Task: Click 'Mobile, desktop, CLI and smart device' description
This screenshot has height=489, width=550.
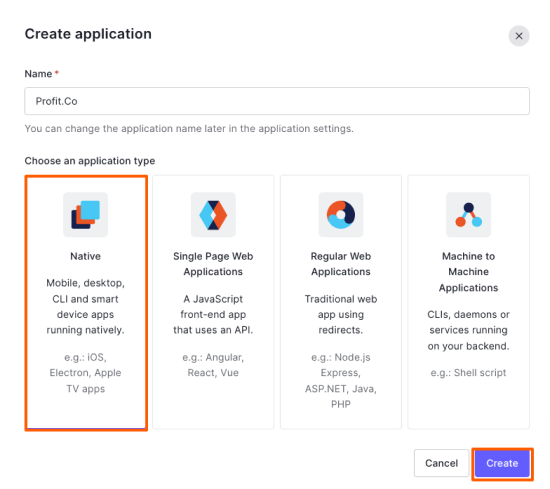Action: click(x=85, y=306)
